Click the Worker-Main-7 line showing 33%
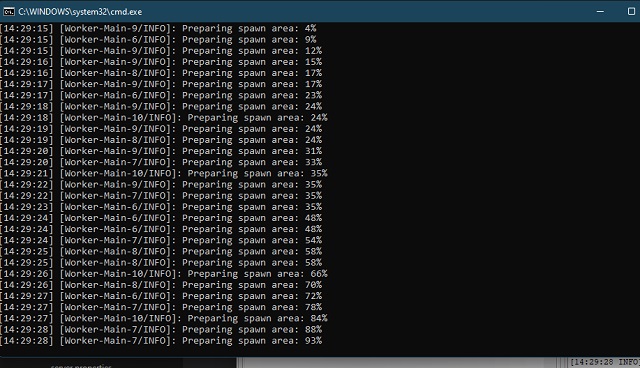The image size is (640, 368). coord(161,162)
